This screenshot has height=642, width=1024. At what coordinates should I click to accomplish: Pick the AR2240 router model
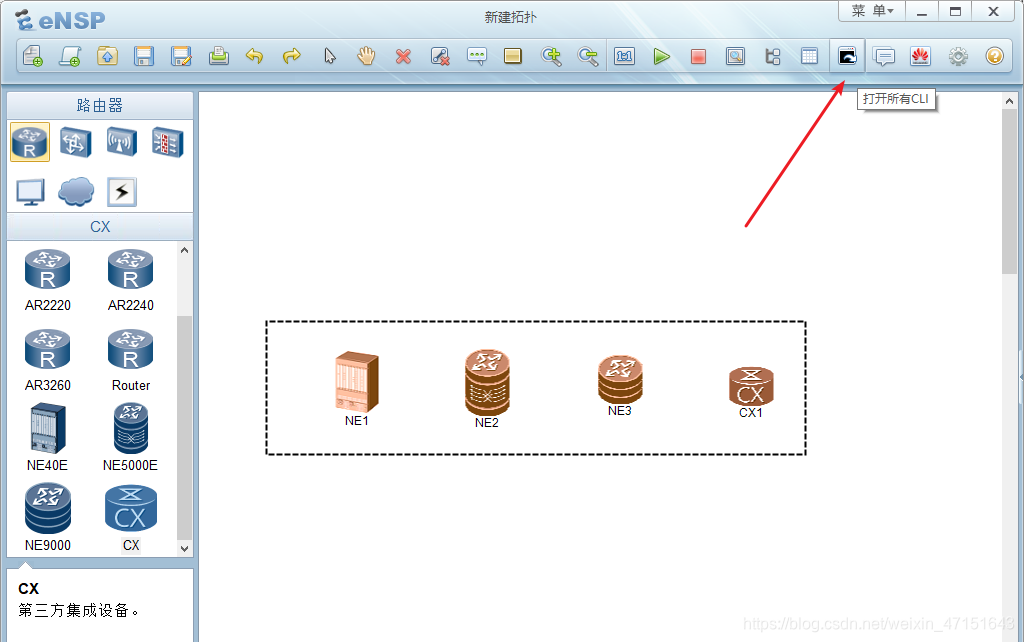131,281
